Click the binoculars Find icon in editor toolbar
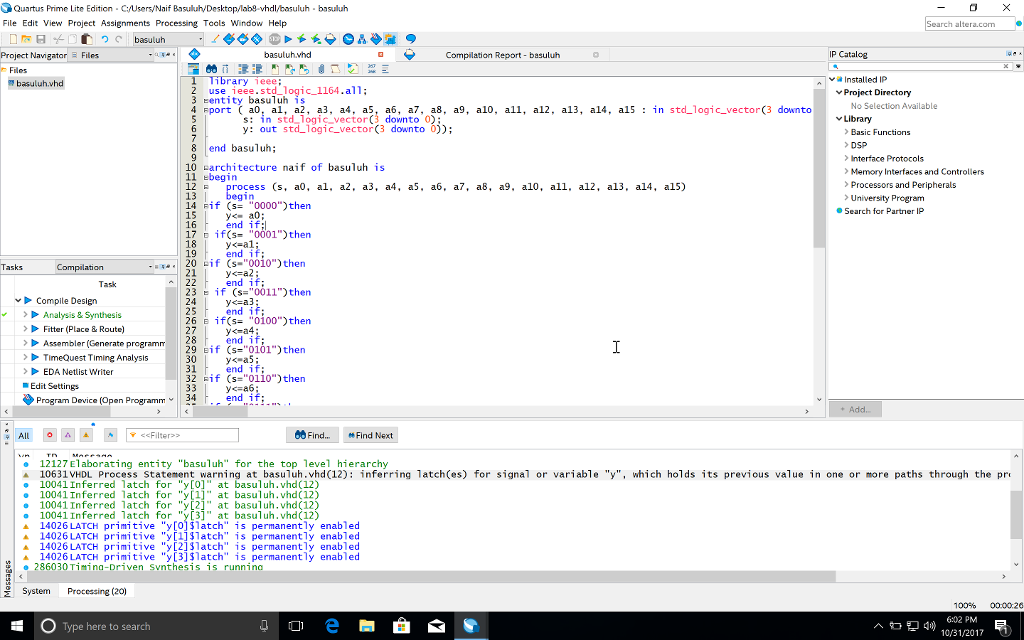The height and width of the screenshot is (640, 1024). 211,69
